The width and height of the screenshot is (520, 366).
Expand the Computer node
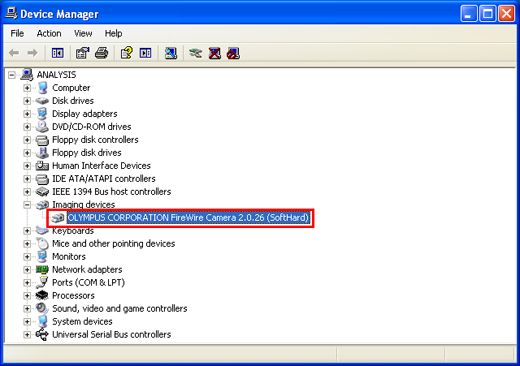27,88
